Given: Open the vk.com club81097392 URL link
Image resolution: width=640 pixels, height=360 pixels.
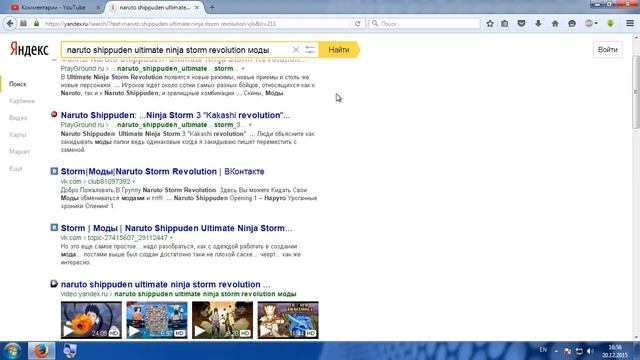Looking at the screenshot, I should (x=96, y=182).
